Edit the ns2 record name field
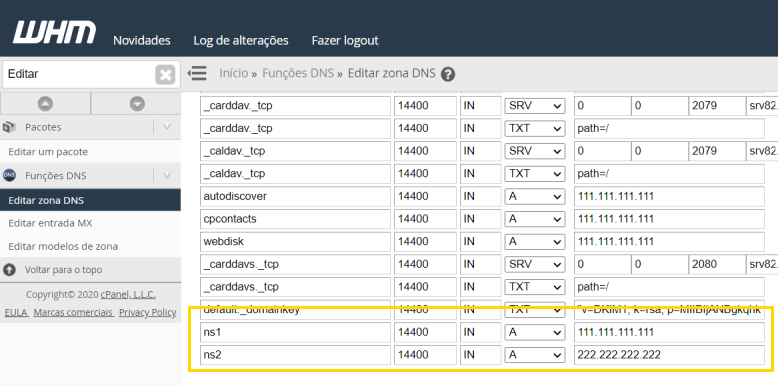This screenshot has width=778, height=386. click(x=295, y=355)
